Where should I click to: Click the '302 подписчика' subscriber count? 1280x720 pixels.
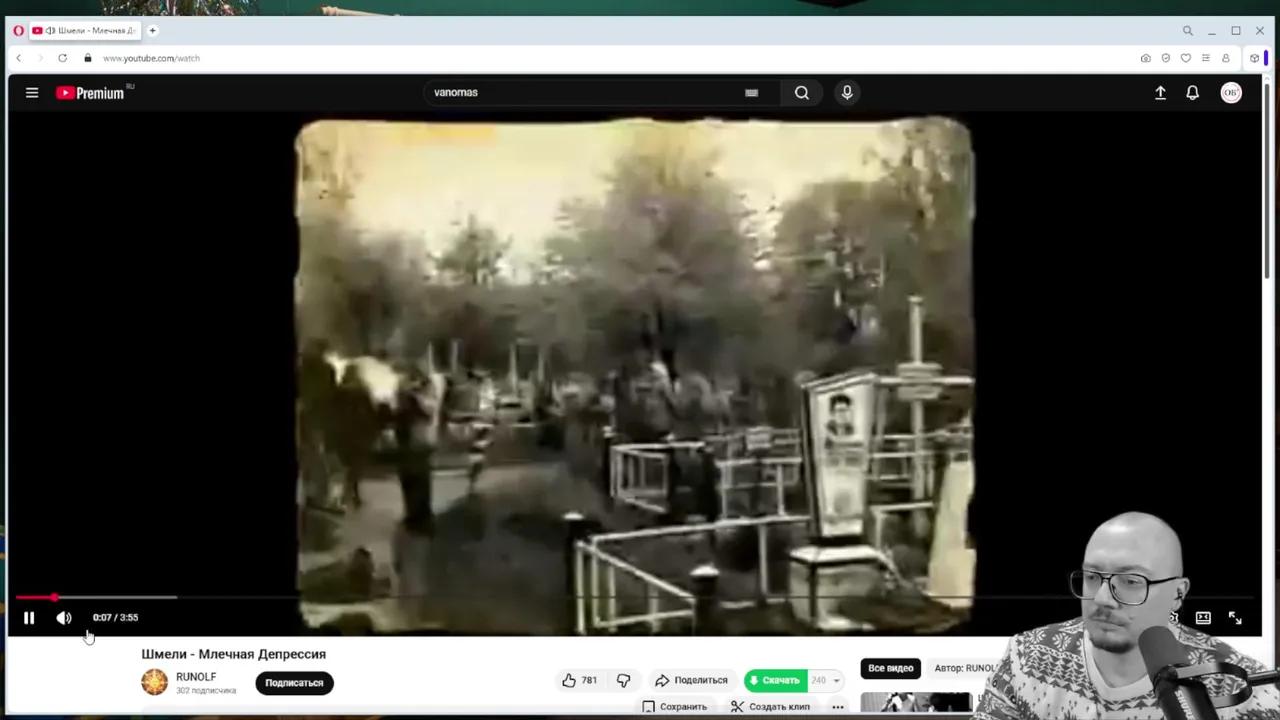[x=206, y=691]
